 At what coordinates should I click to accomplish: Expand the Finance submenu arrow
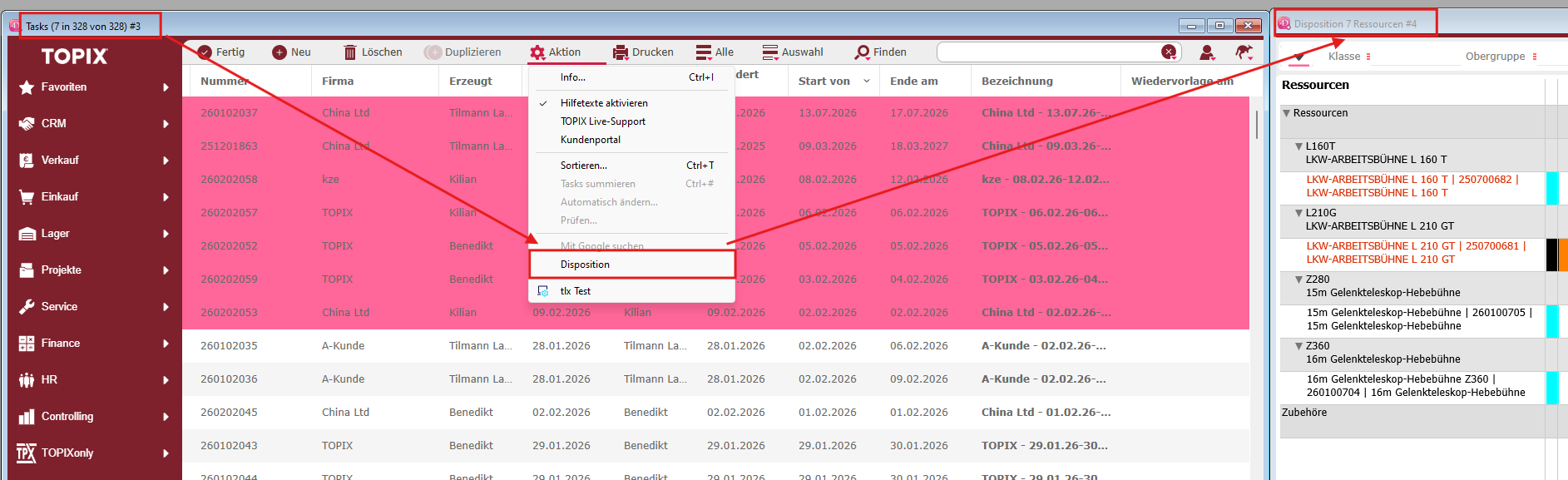pos(166,344)
